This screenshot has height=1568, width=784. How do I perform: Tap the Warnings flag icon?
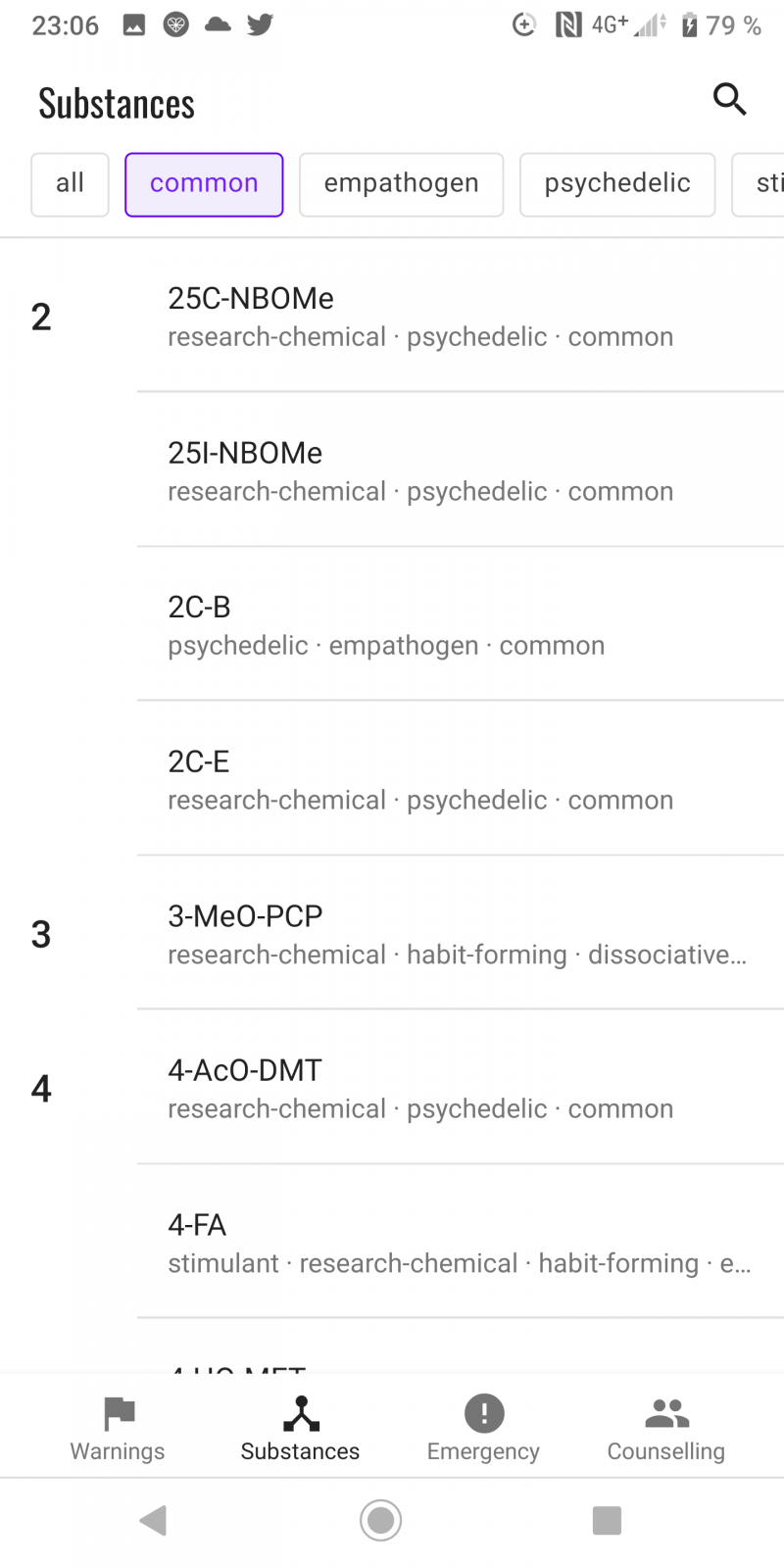click(119, 1414)
